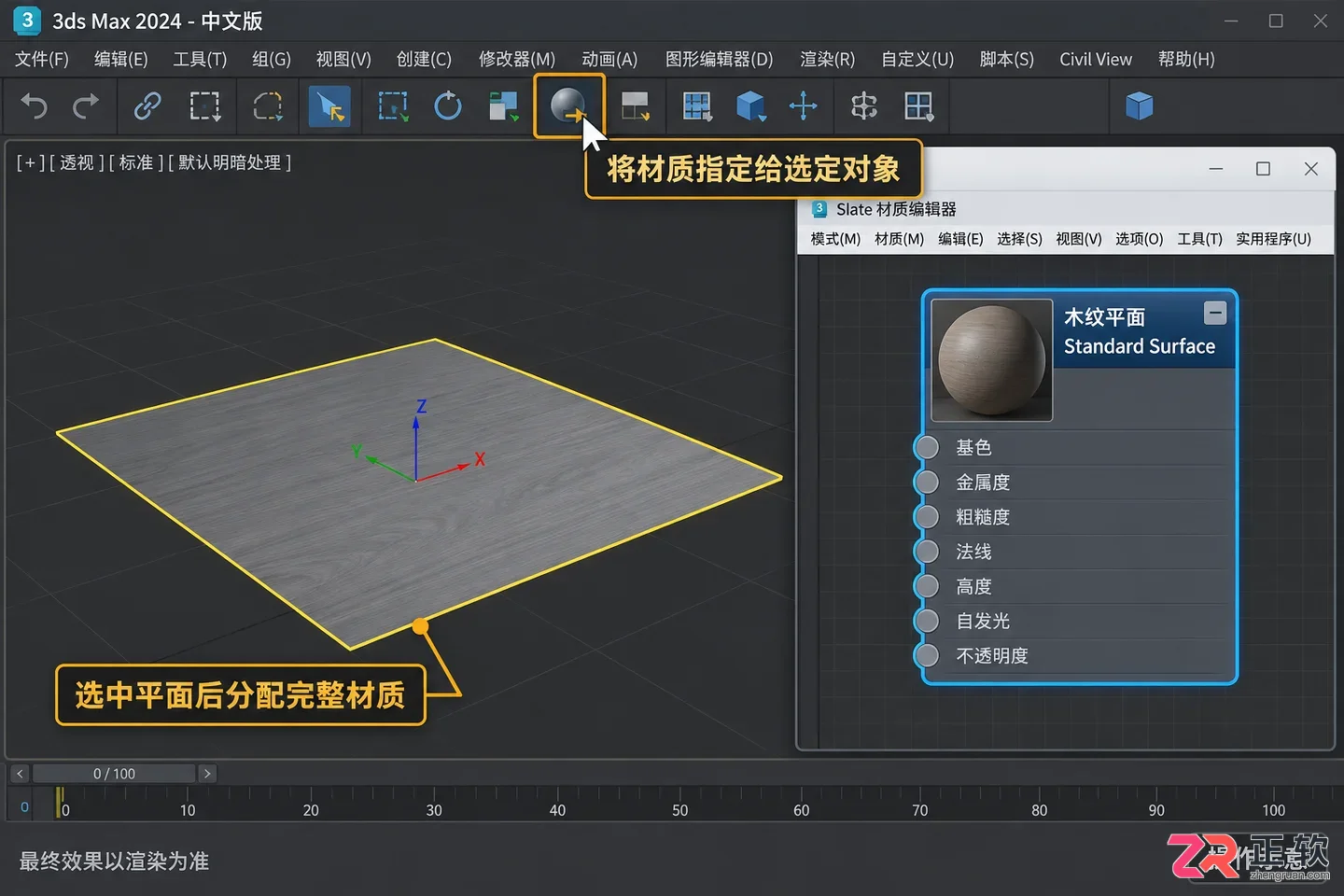
Task: Open the blue cube flyout with dropdown arrow
Action: 751,106
